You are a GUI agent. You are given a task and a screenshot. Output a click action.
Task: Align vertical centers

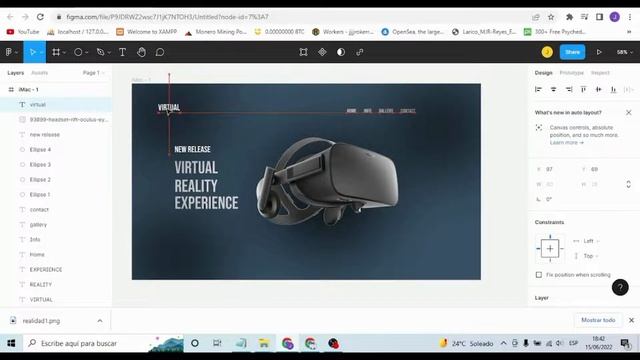coord(598,89)
